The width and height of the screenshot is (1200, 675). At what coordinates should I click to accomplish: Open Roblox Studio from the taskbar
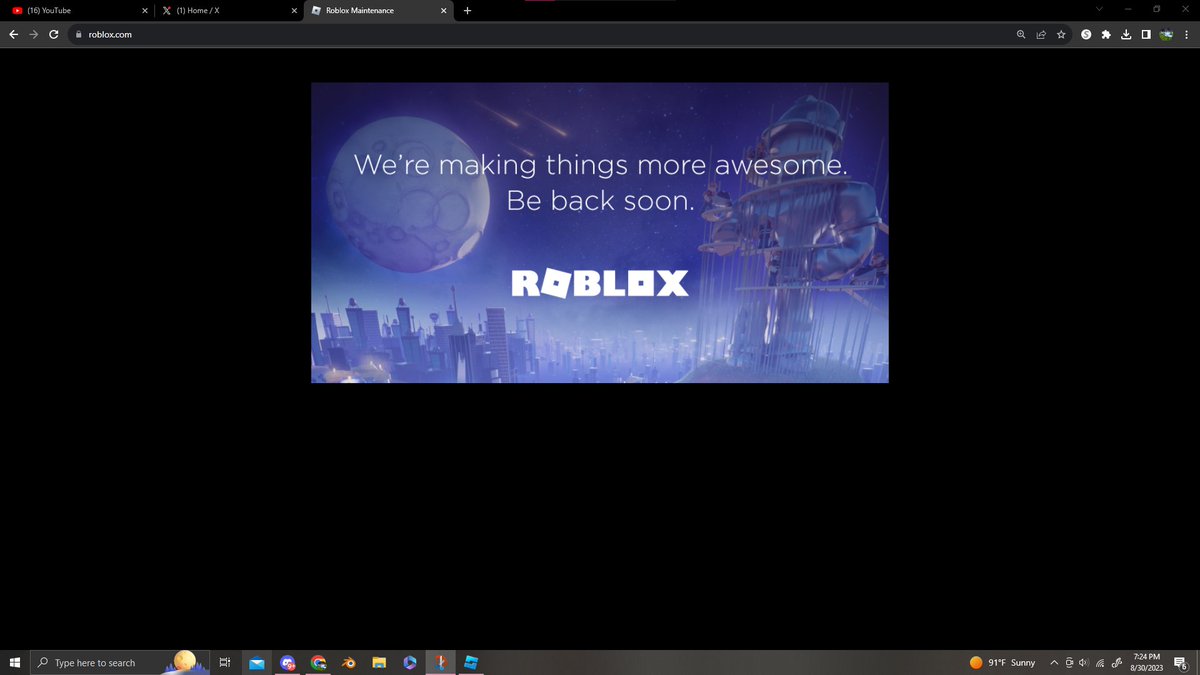click(x=471, y=662)
